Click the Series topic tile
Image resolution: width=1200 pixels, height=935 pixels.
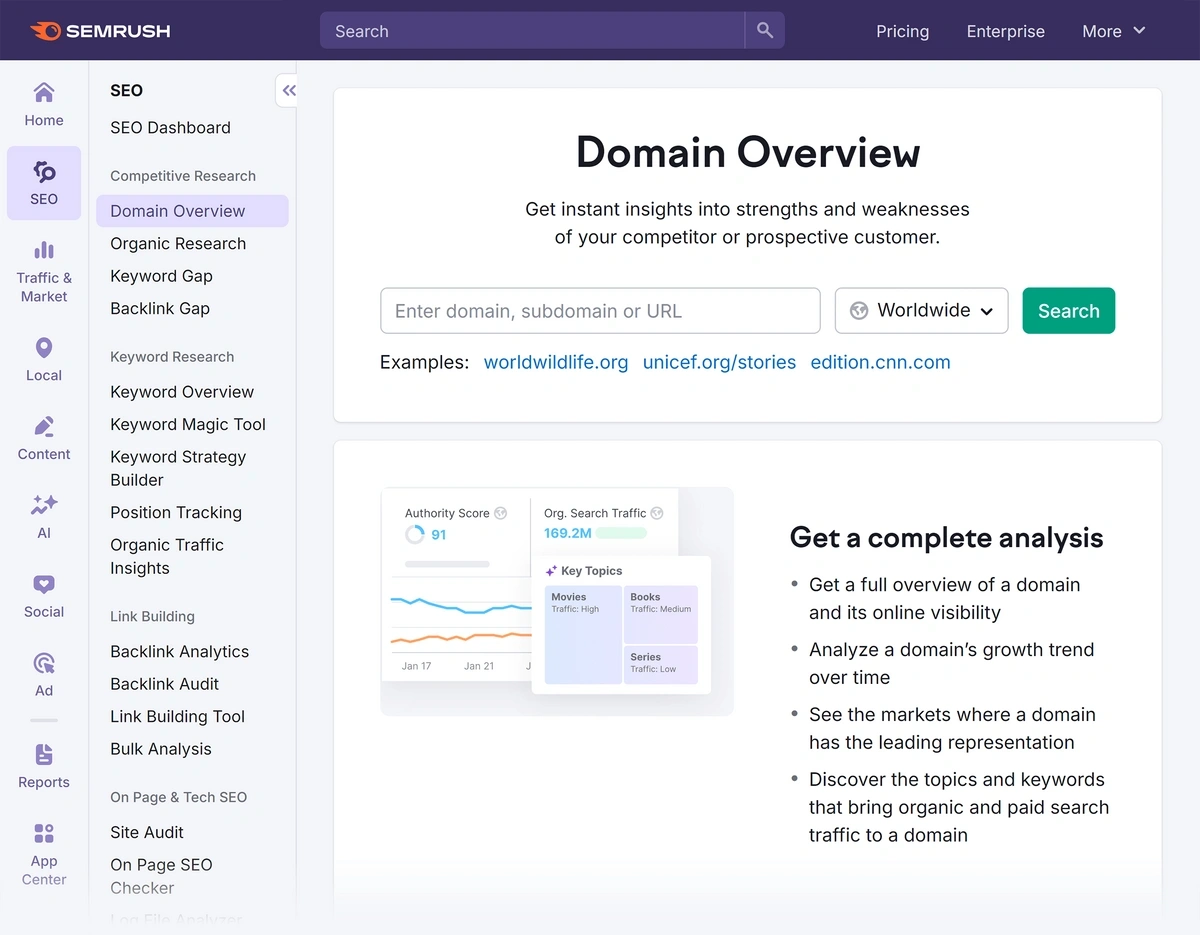tap(661, 665)
